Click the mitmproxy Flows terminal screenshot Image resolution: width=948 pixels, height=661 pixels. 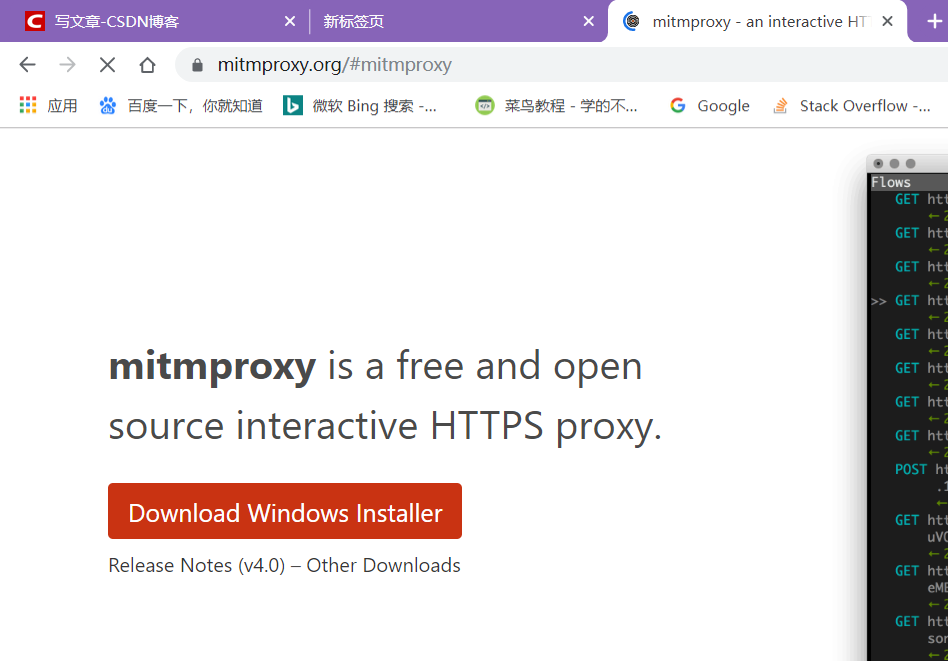tap(905, 400)
